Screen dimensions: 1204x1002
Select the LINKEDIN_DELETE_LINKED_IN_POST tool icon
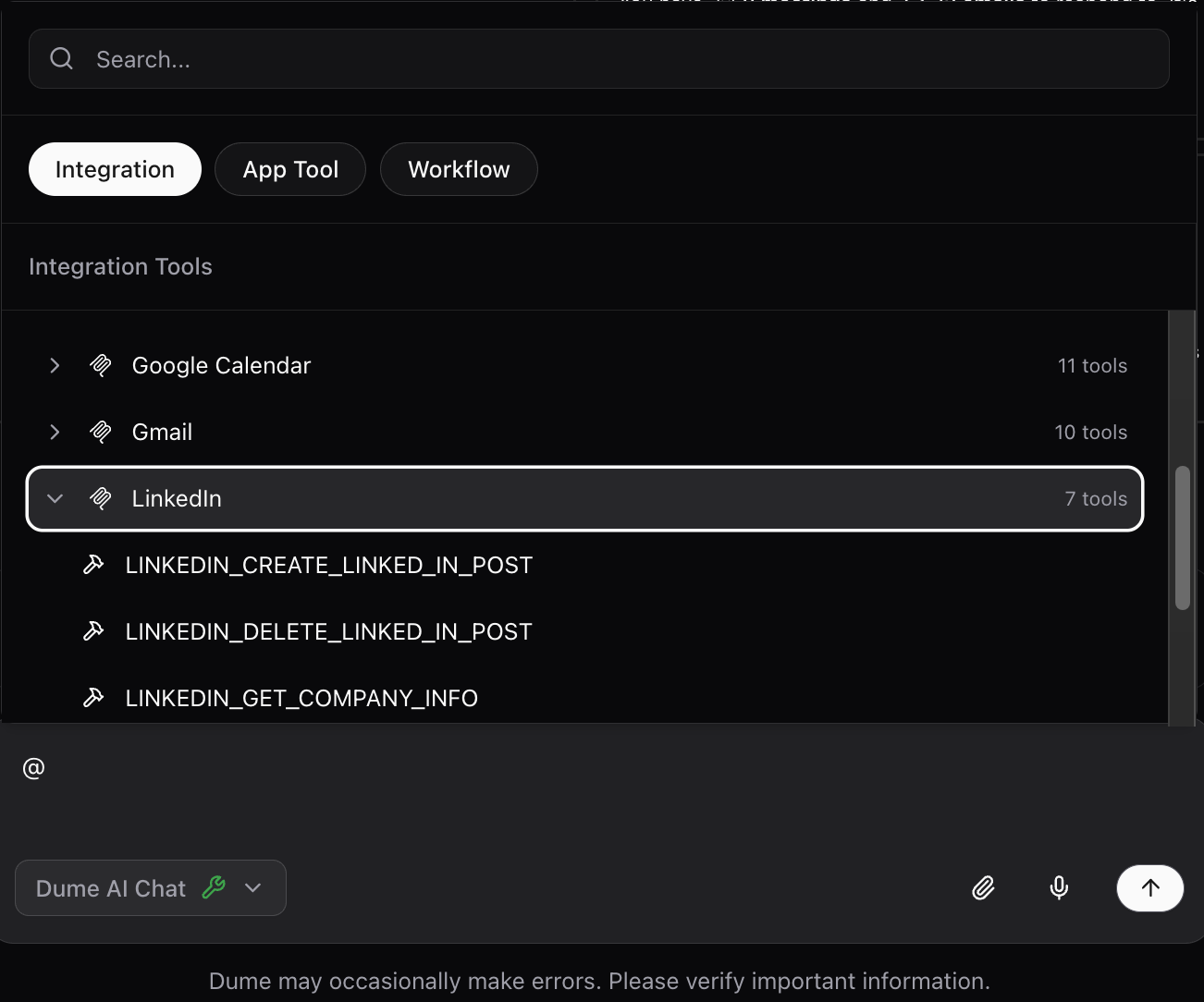click(x=93, y=630)
